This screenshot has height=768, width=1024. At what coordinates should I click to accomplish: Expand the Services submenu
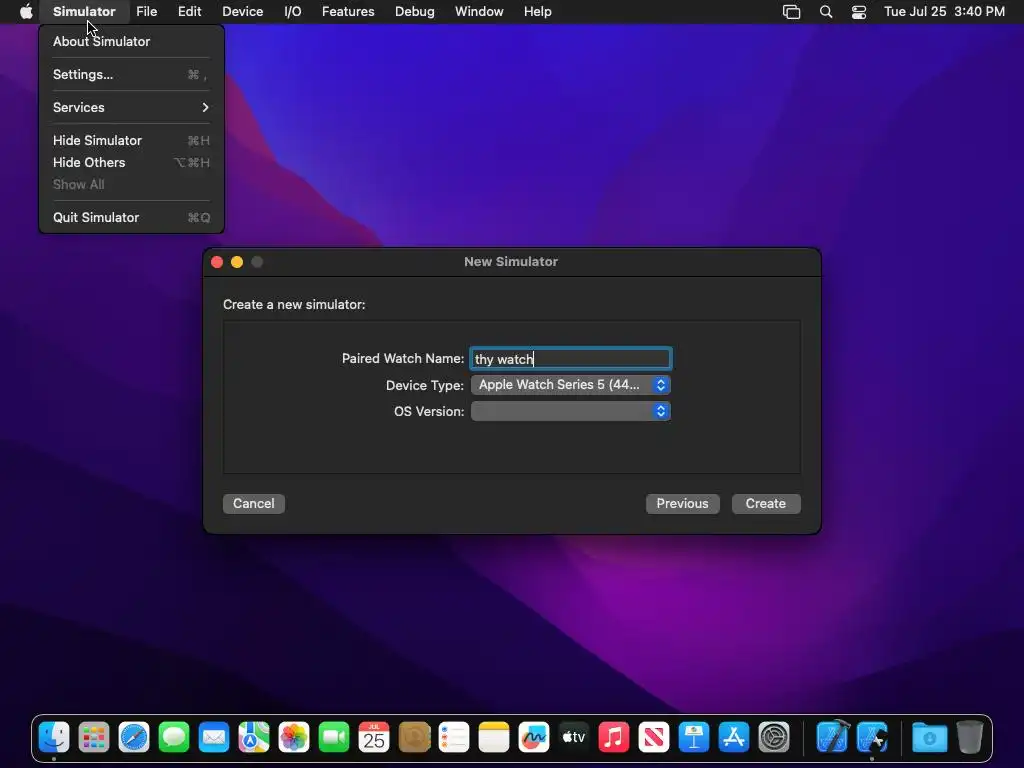[x=131, y=107]
